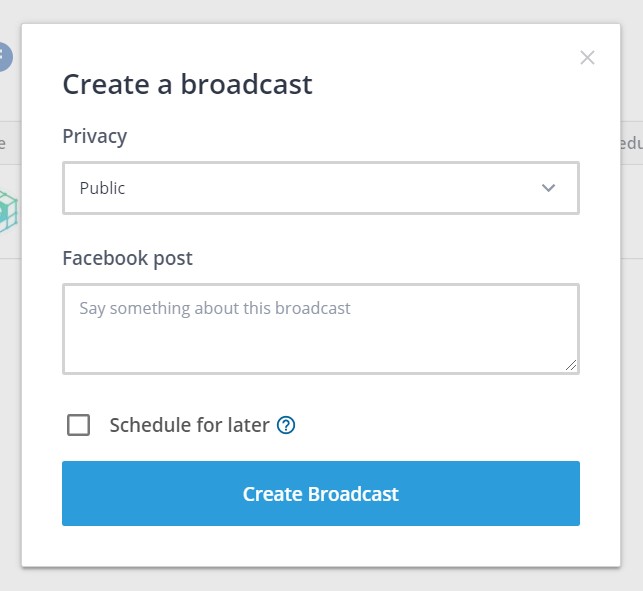The width and height of the screenshot is (643, 591).
Task: Select the 'Public' value text
Action: pyautogui.click(x=102, y=188)
